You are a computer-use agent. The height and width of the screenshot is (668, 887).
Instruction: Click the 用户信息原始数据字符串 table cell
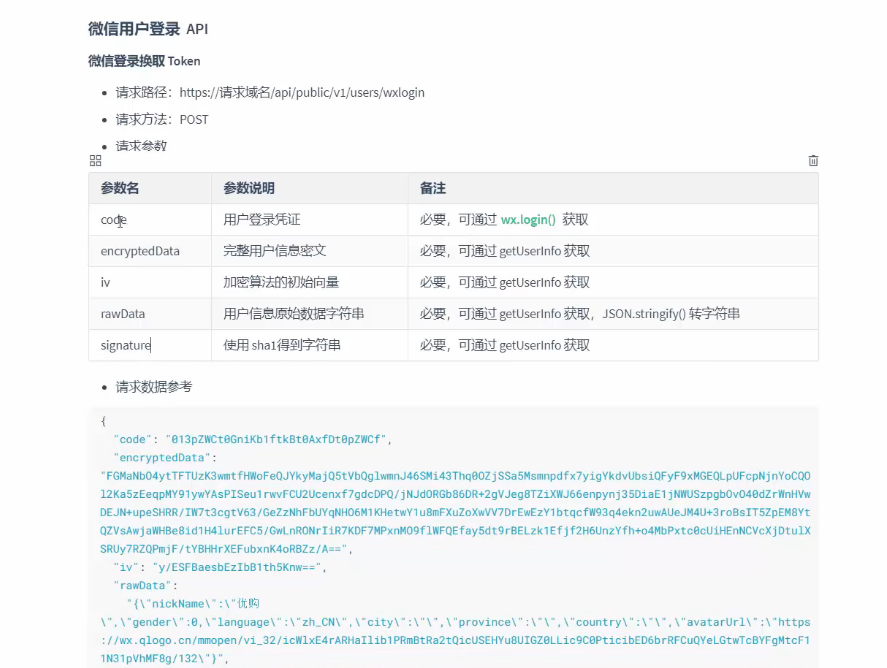point(309,314)
